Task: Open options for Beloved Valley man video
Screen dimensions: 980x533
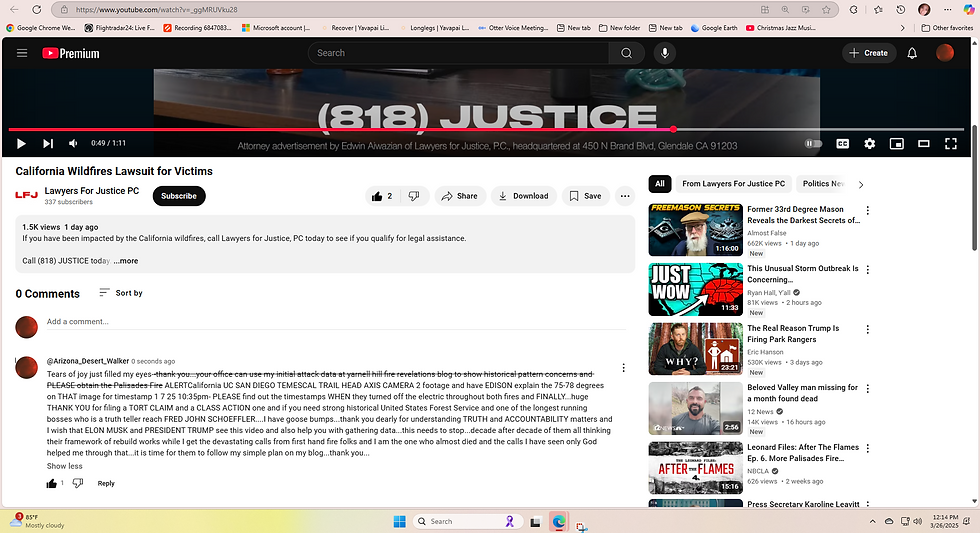Action: coord(868,389)
